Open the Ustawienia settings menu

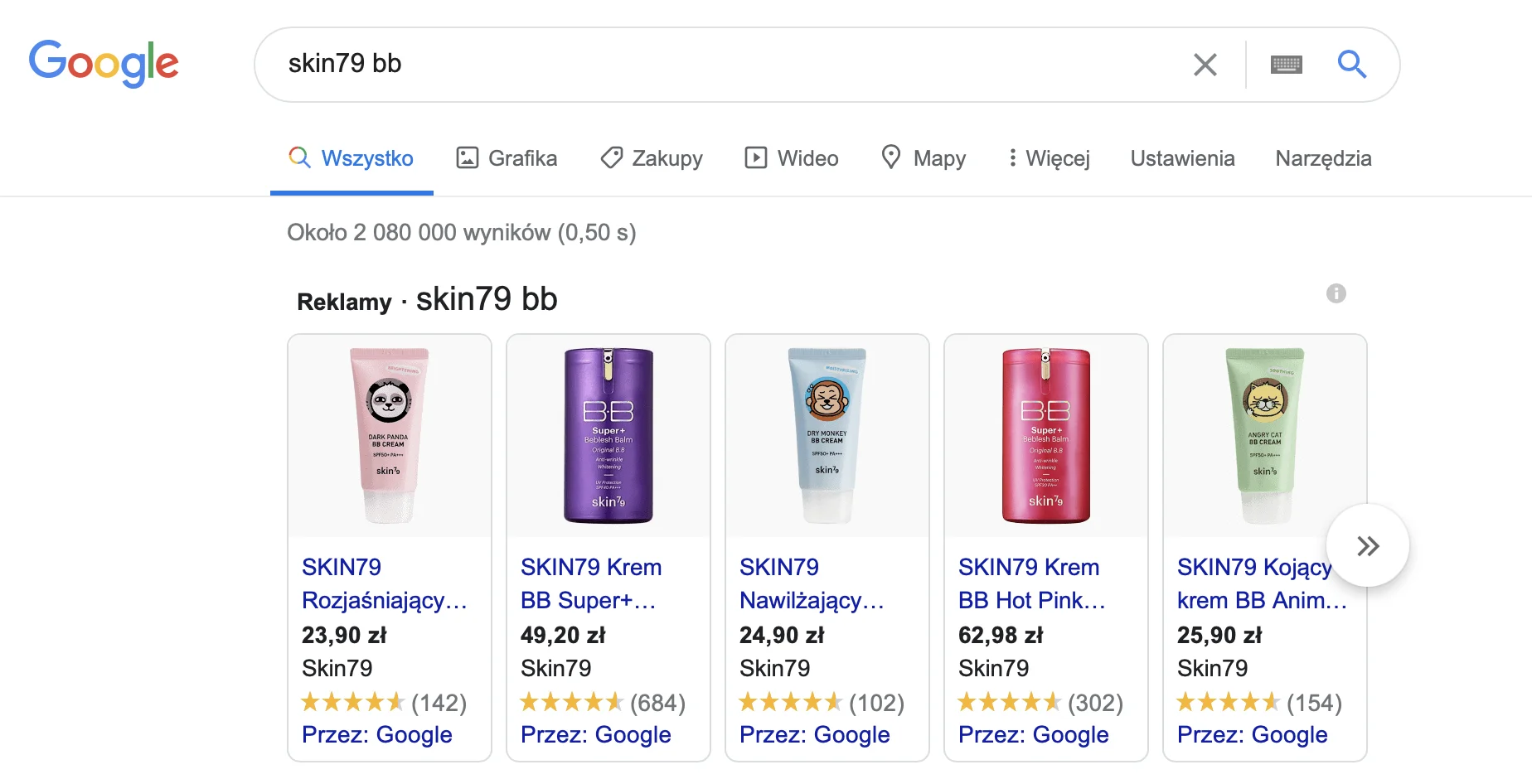point(1182,158)
